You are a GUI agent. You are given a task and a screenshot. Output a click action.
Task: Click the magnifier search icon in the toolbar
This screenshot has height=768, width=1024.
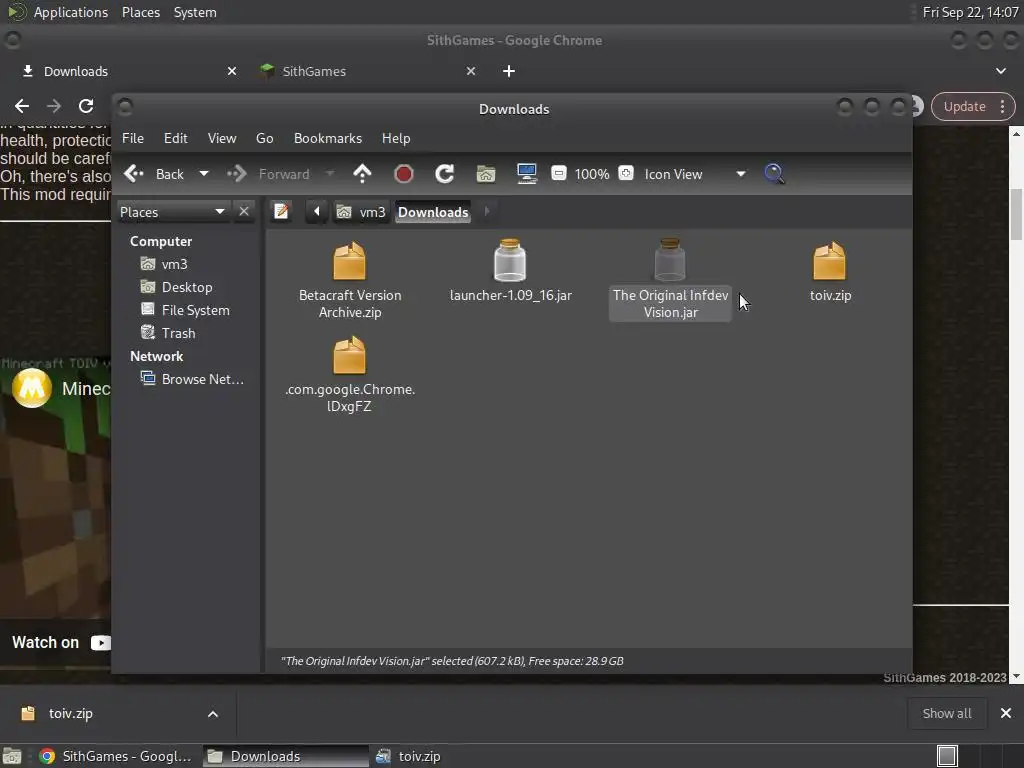click(774, 174)
